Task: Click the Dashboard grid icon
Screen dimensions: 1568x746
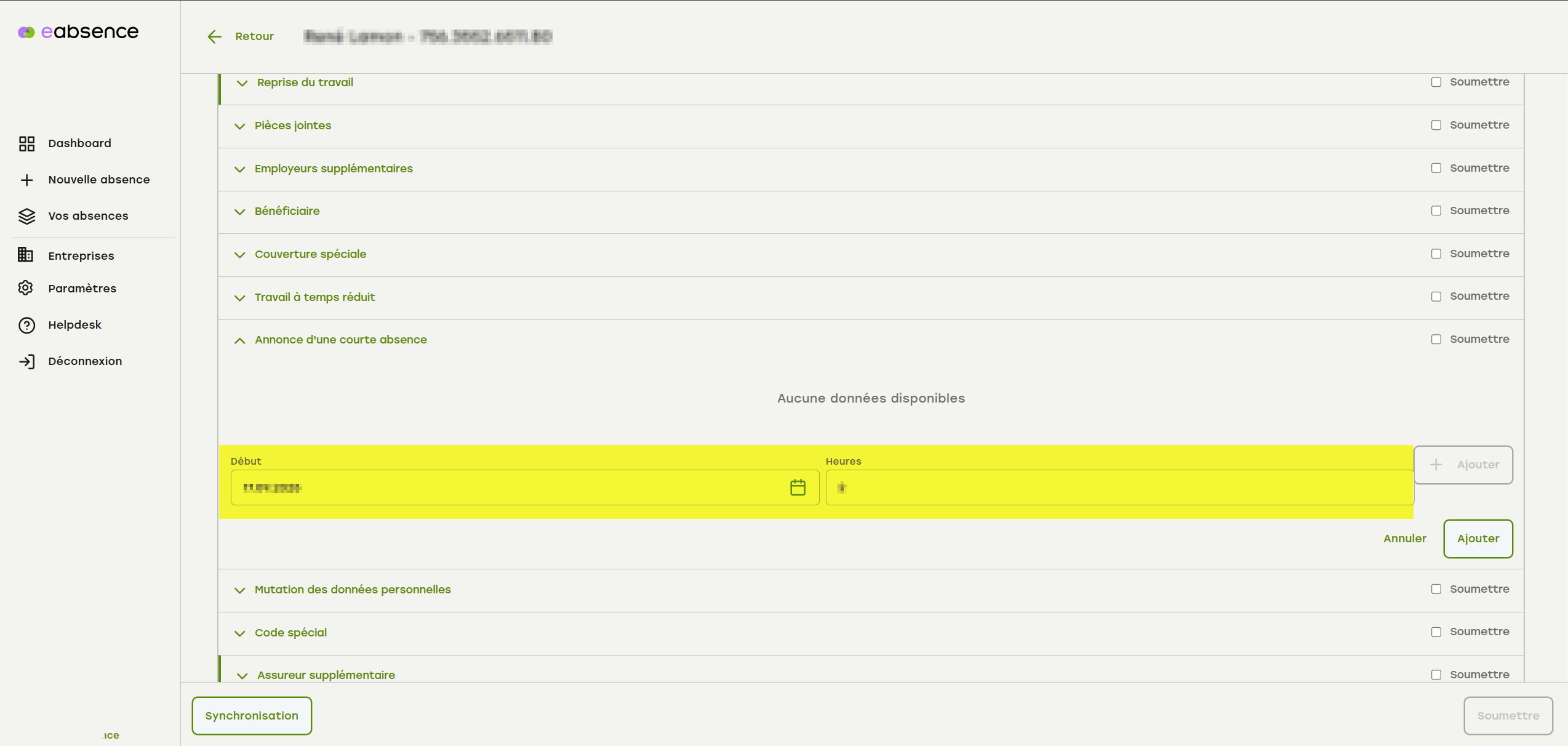Action: [26, 143]
